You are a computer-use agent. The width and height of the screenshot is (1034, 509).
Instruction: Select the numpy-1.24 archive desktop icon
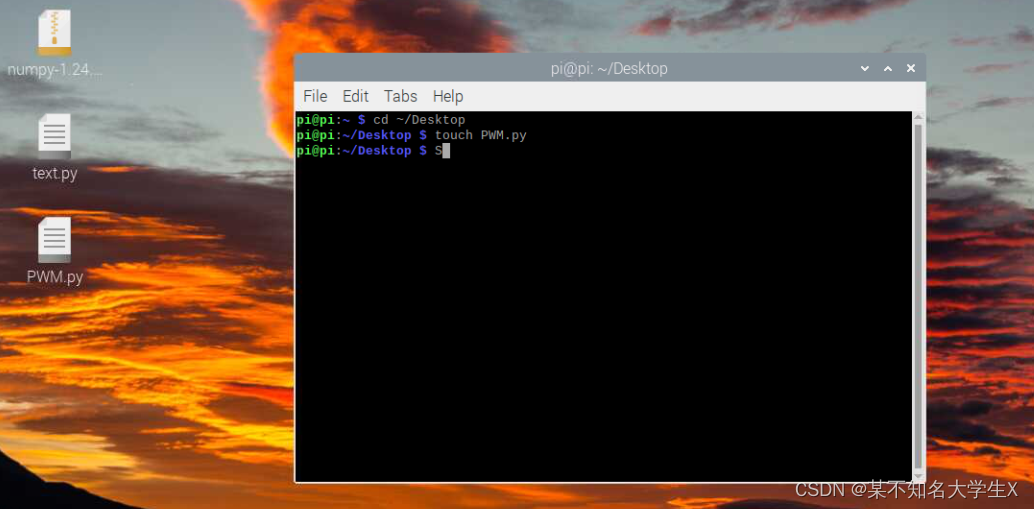(54, 33)
